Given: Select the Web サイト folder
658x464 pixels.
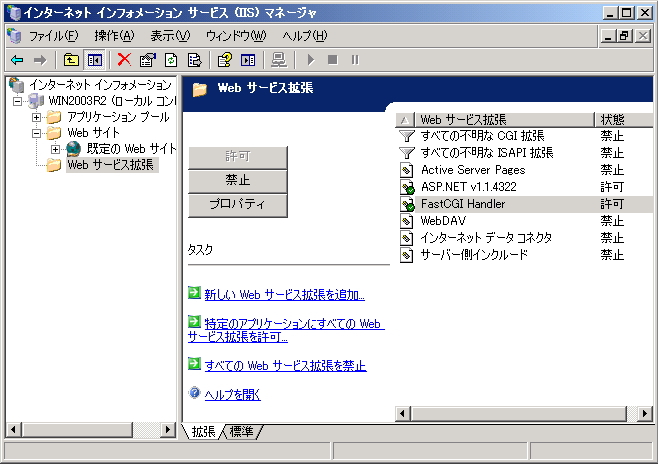Looking at the screenshot, I should tap(94, 133).
